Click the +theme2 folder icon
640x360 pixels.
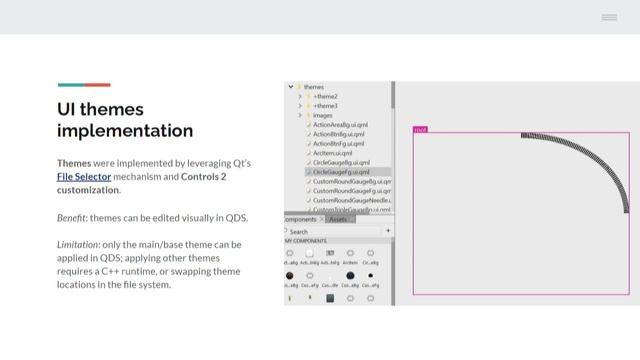tap(309, 96)
